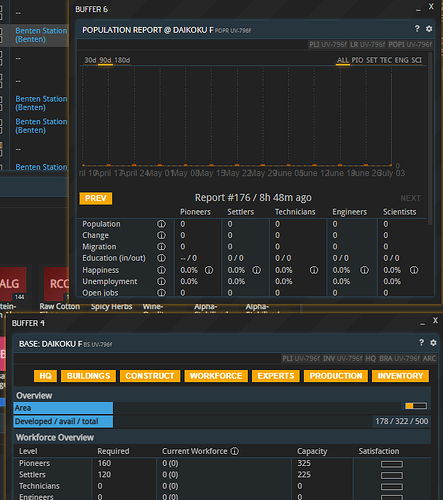Select the 30d chart range
This screenshot has width=443, height=500.
(x=90, y=60)
